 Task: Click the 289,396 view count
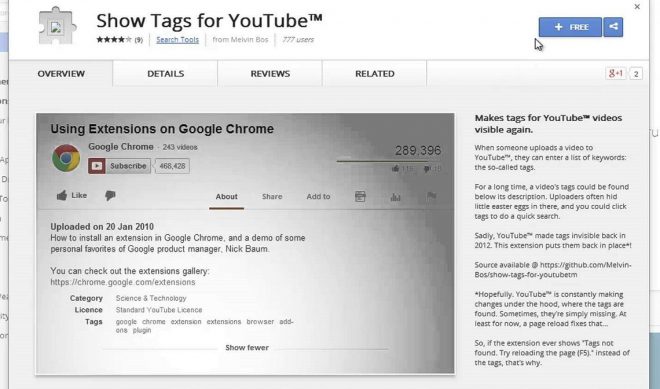click(418, 150)
